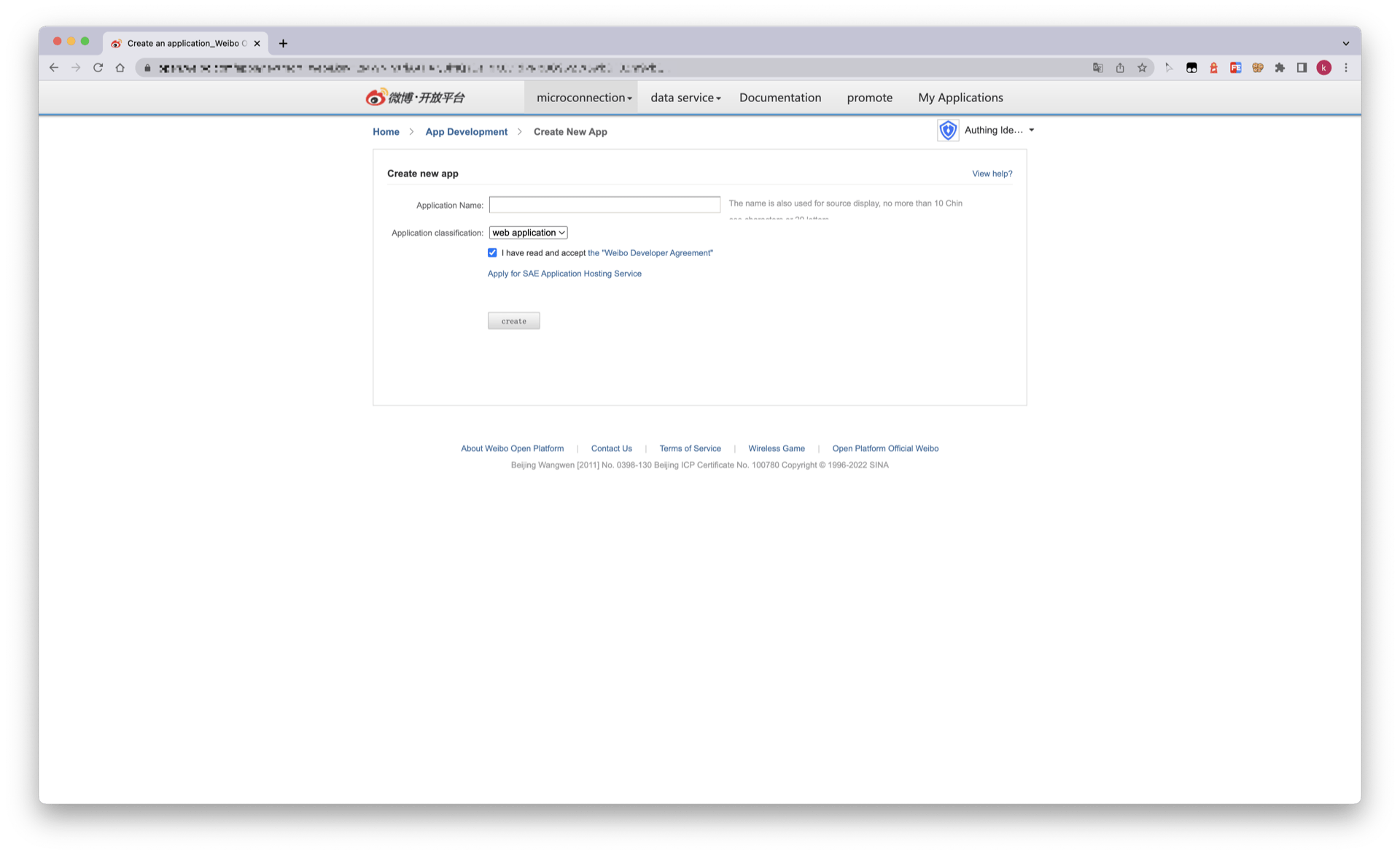1400x855 pixels.
Task: Bookmark this page via the star icon
Action: click(1143, 67)
